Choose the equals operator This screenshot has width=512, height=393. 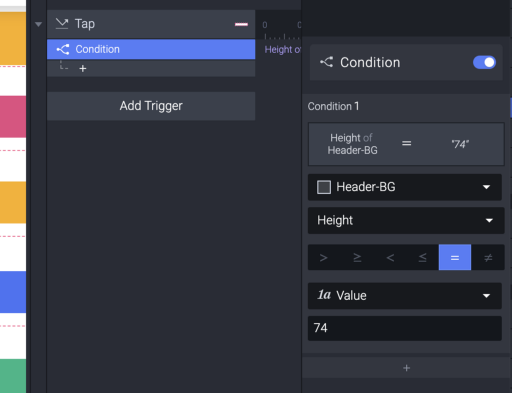455,257
